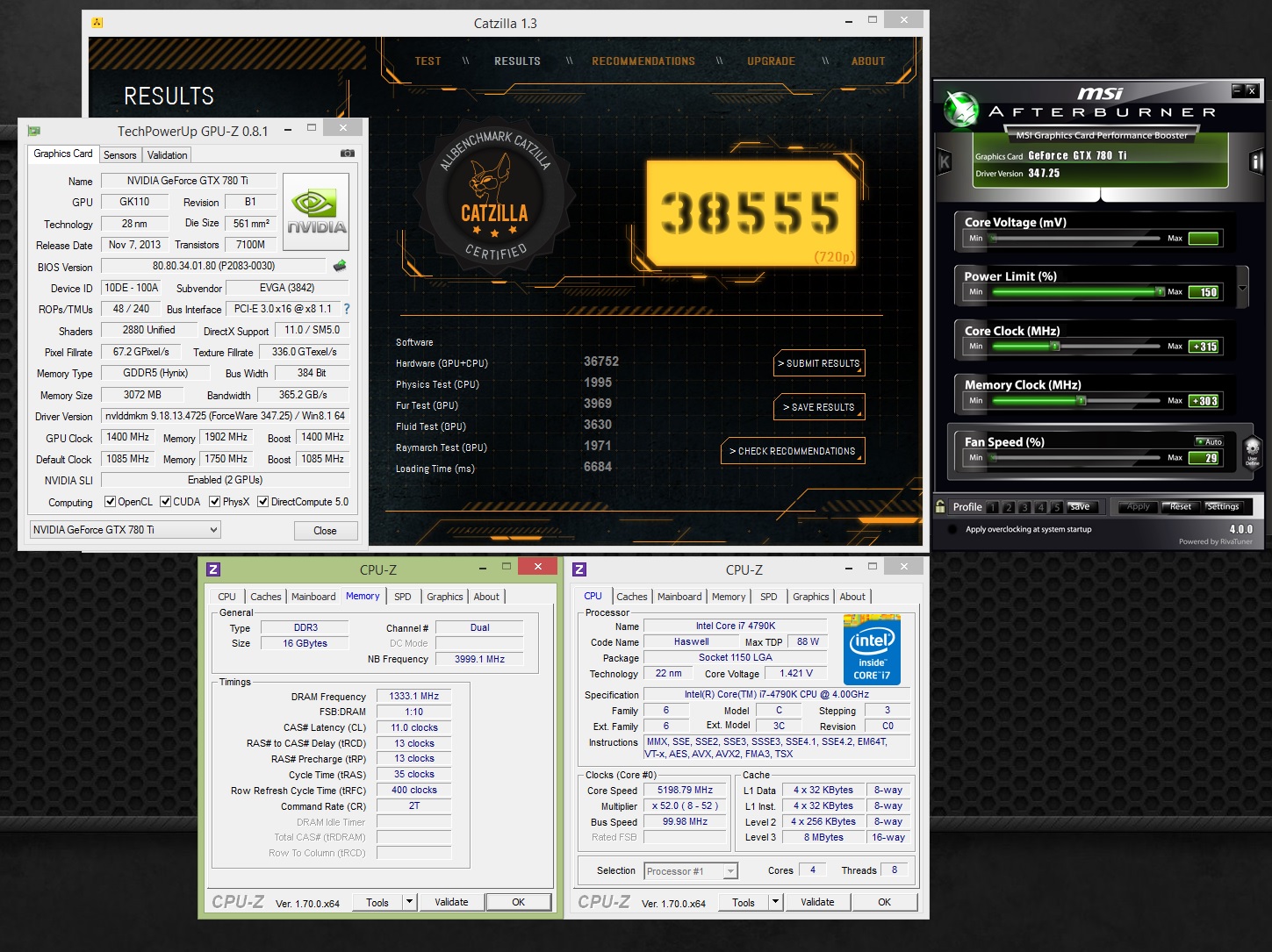Viewport: 1272px width, 952px height.
Task: Click the Catzilla title bar app icon
Action: 97,23
